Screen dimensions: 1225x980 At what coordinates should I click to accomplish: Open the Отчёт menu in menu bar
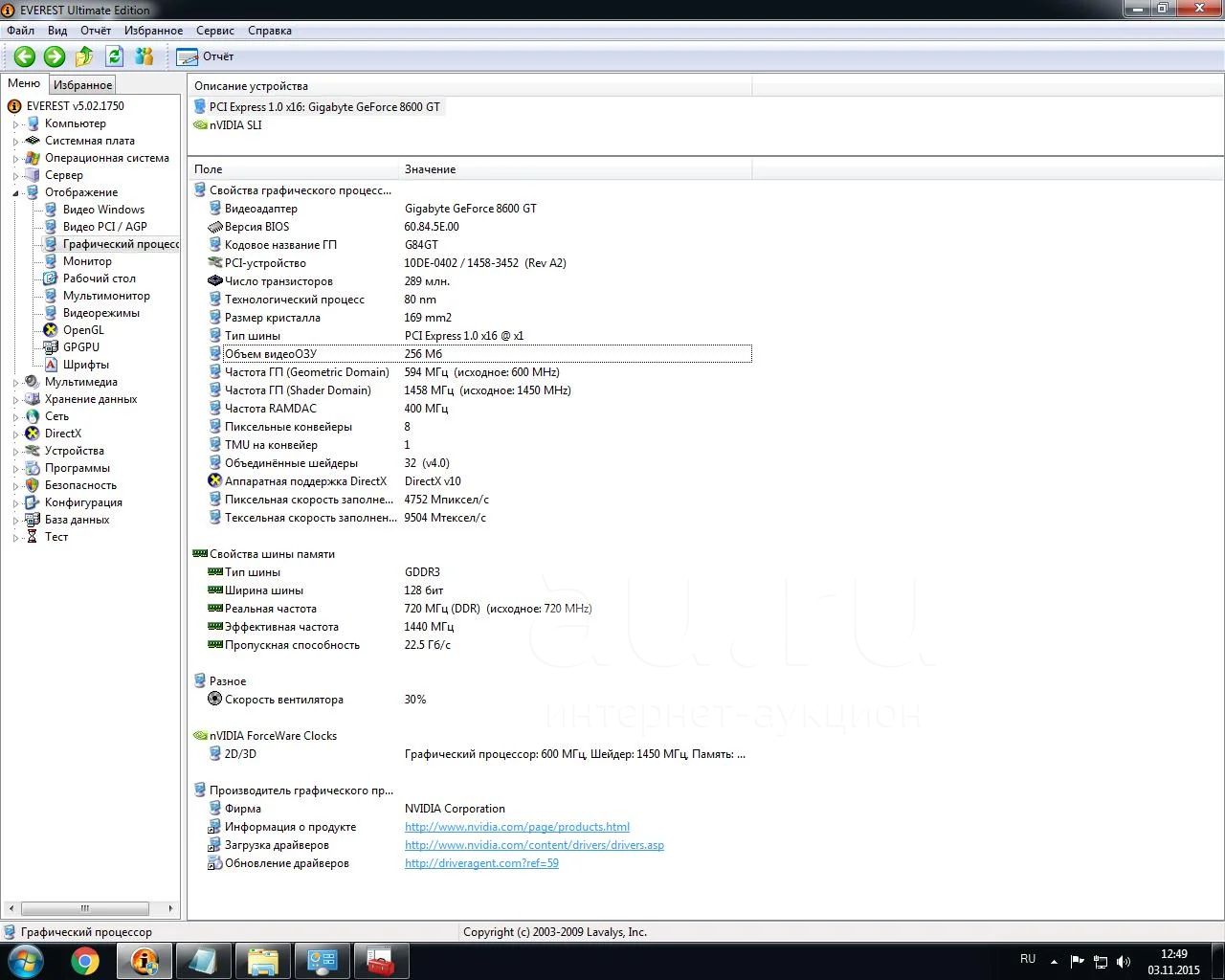click(x=96, y=31)
